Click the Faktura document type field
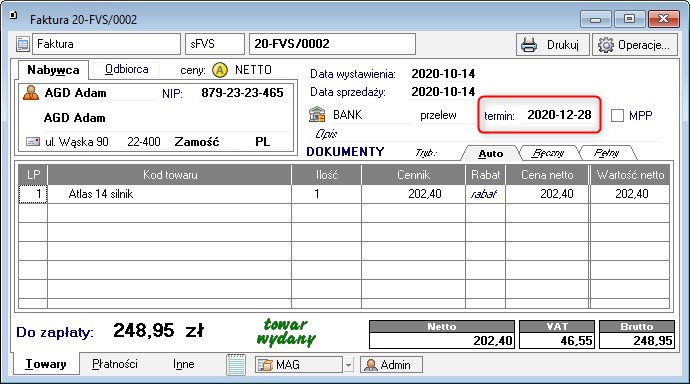 tap(106, 44)
